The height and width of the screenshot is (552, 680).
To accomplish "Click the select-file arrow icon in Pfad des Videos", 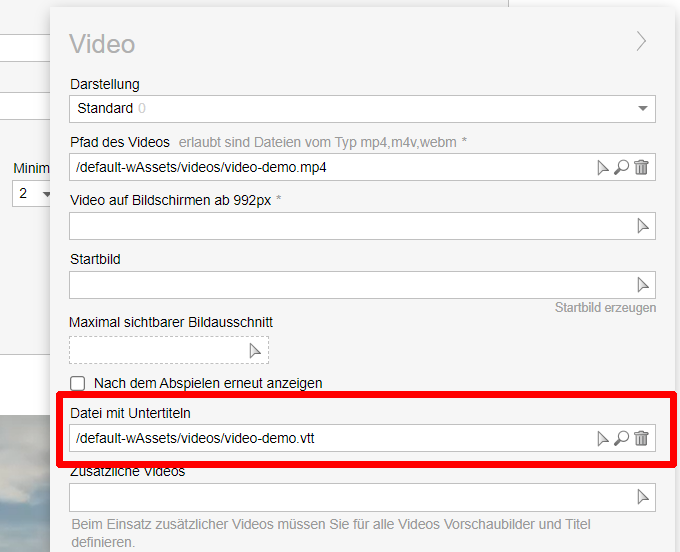I will [x=602, y=167].
